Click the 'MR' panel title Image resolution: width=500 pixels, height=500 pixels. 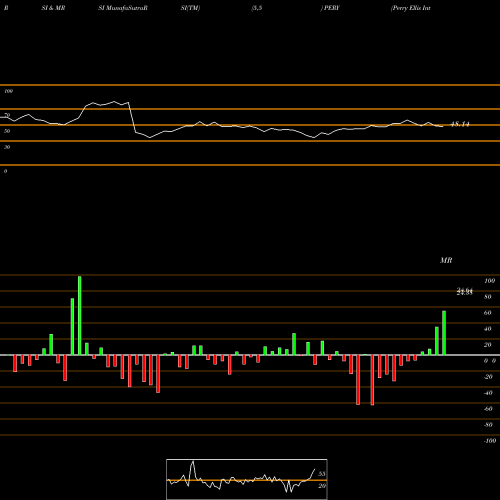(446, 260)
